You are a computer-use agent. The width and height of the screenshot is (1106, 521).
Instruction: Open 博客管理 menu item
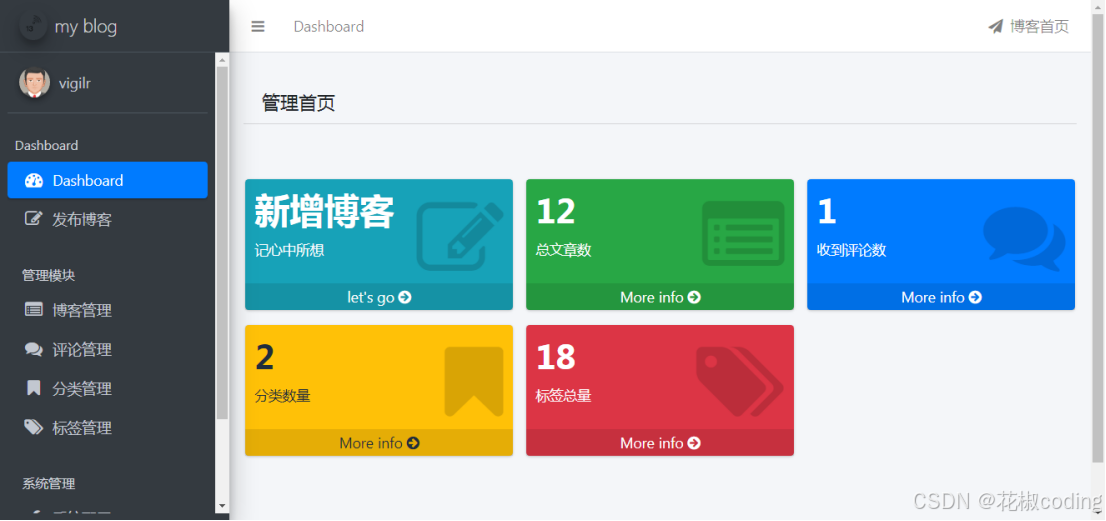pyautogui.click(x=107, y=309)
